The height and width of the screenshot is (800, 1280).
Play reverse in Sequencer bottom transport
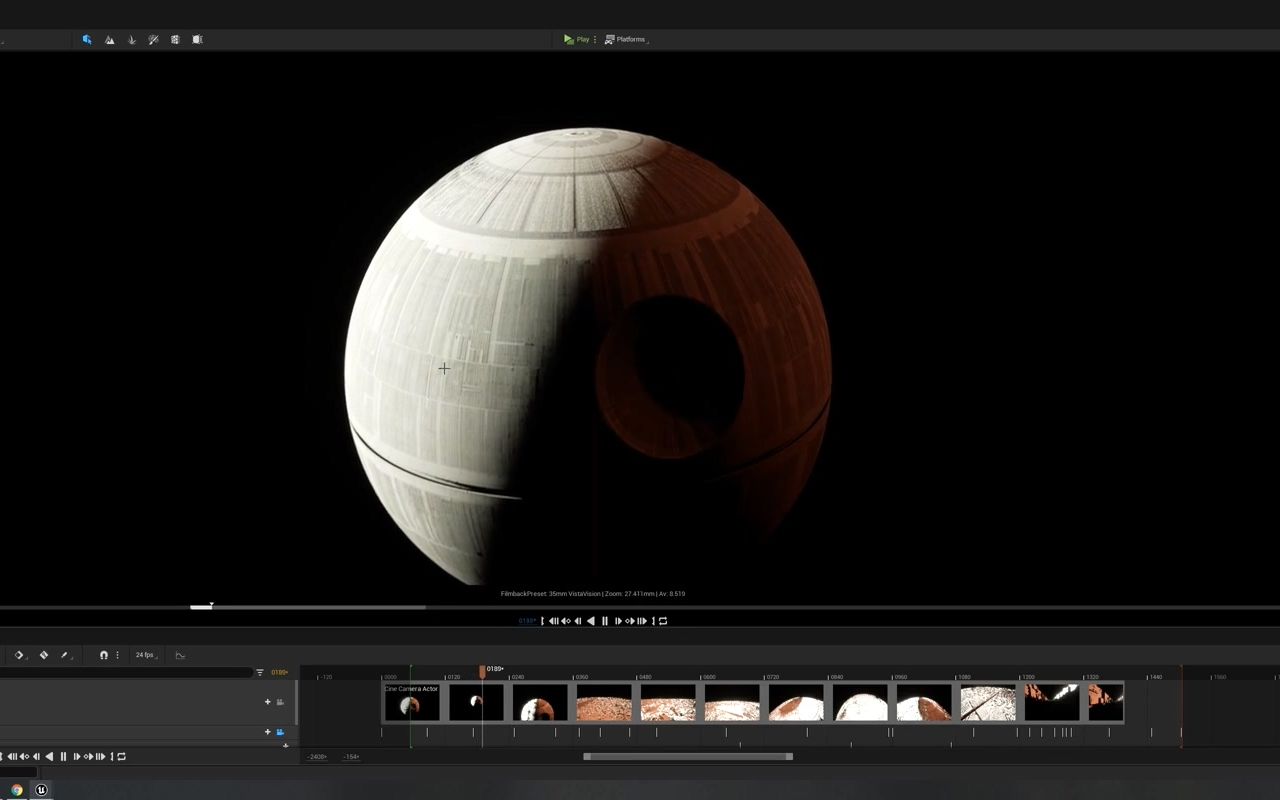pos(49,757)
